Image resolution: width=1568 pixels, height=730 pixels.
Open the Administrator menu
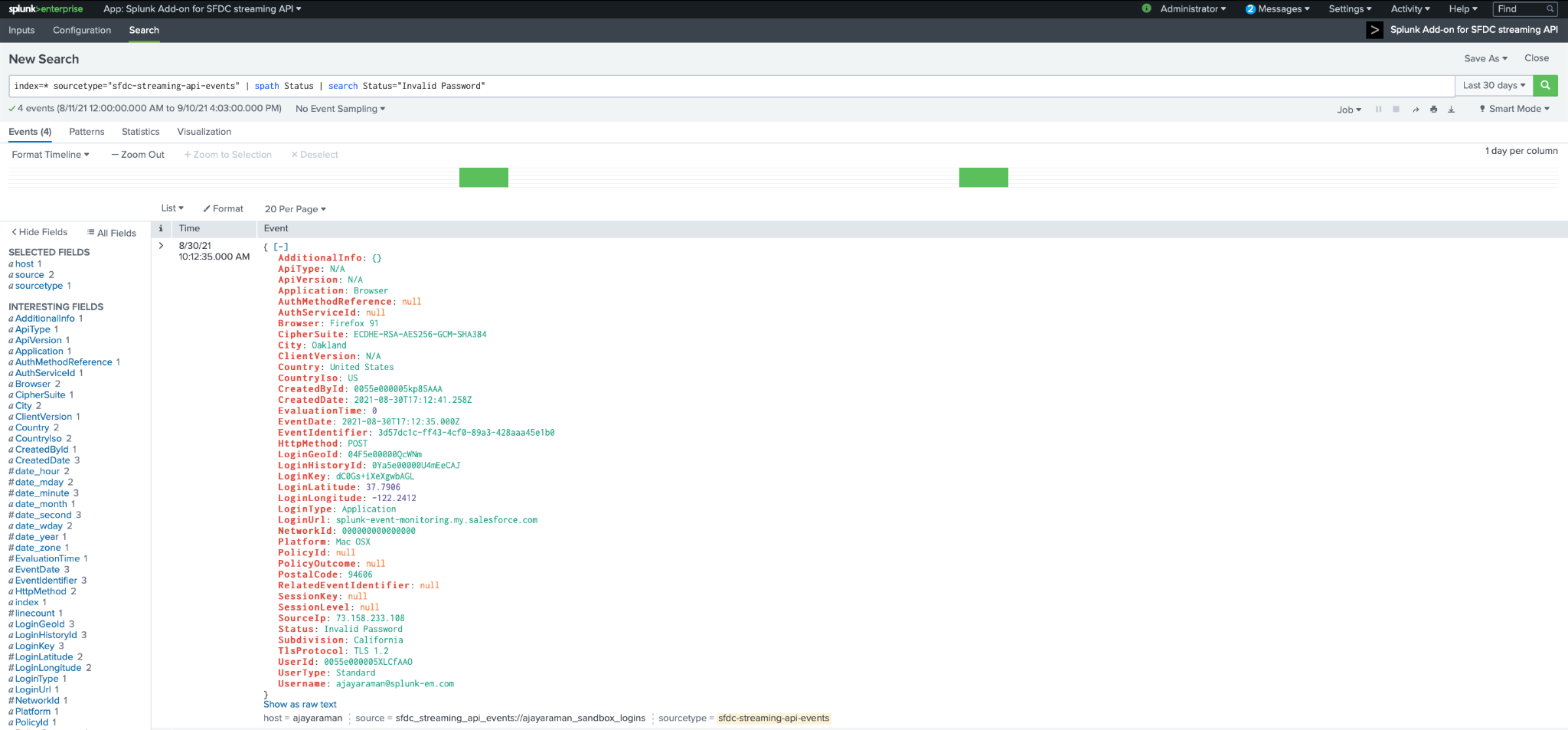pos(1193,9)
